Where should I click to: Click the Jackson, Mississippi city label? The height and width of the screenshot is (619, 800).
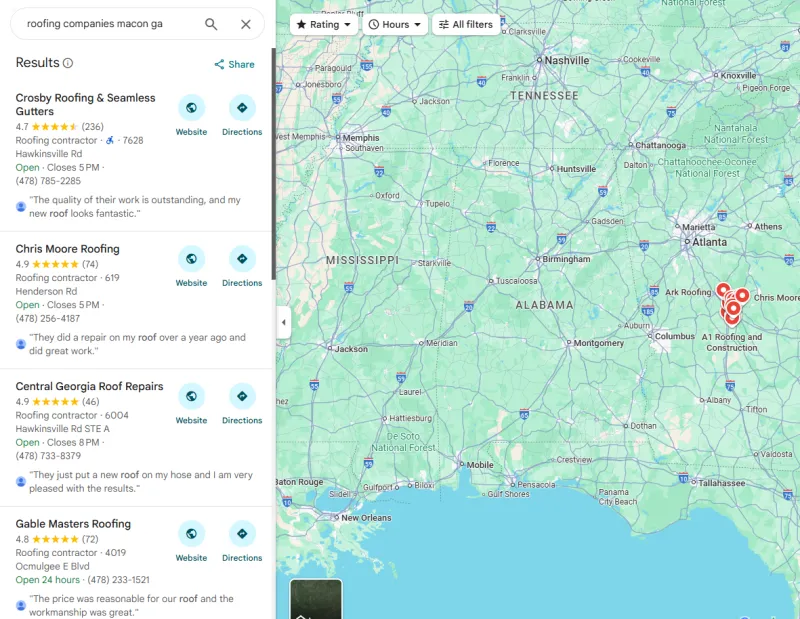pos(351,349)
